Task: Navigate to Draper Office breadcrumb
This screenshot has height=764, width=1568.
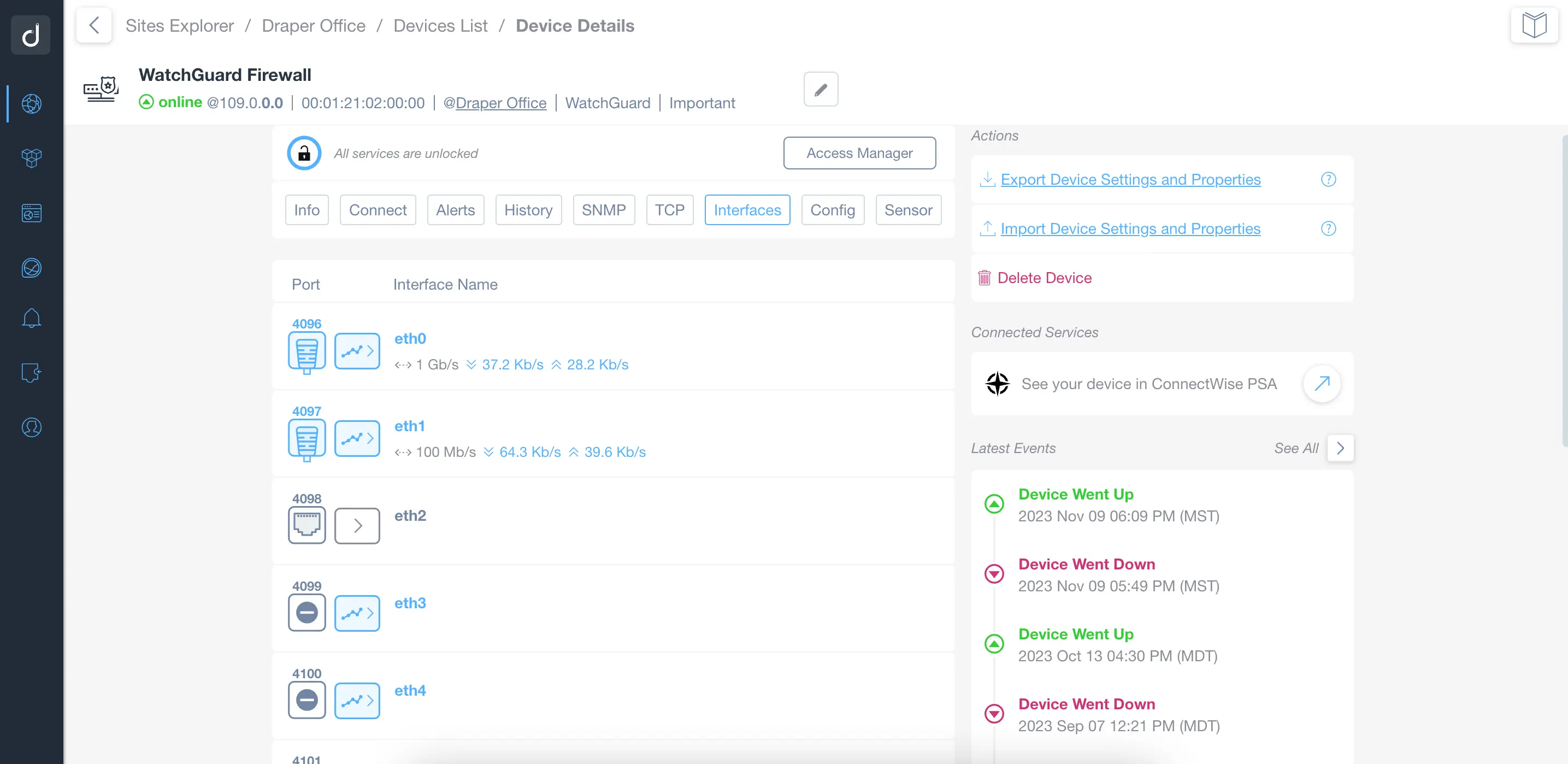Action: click(314, 26)
